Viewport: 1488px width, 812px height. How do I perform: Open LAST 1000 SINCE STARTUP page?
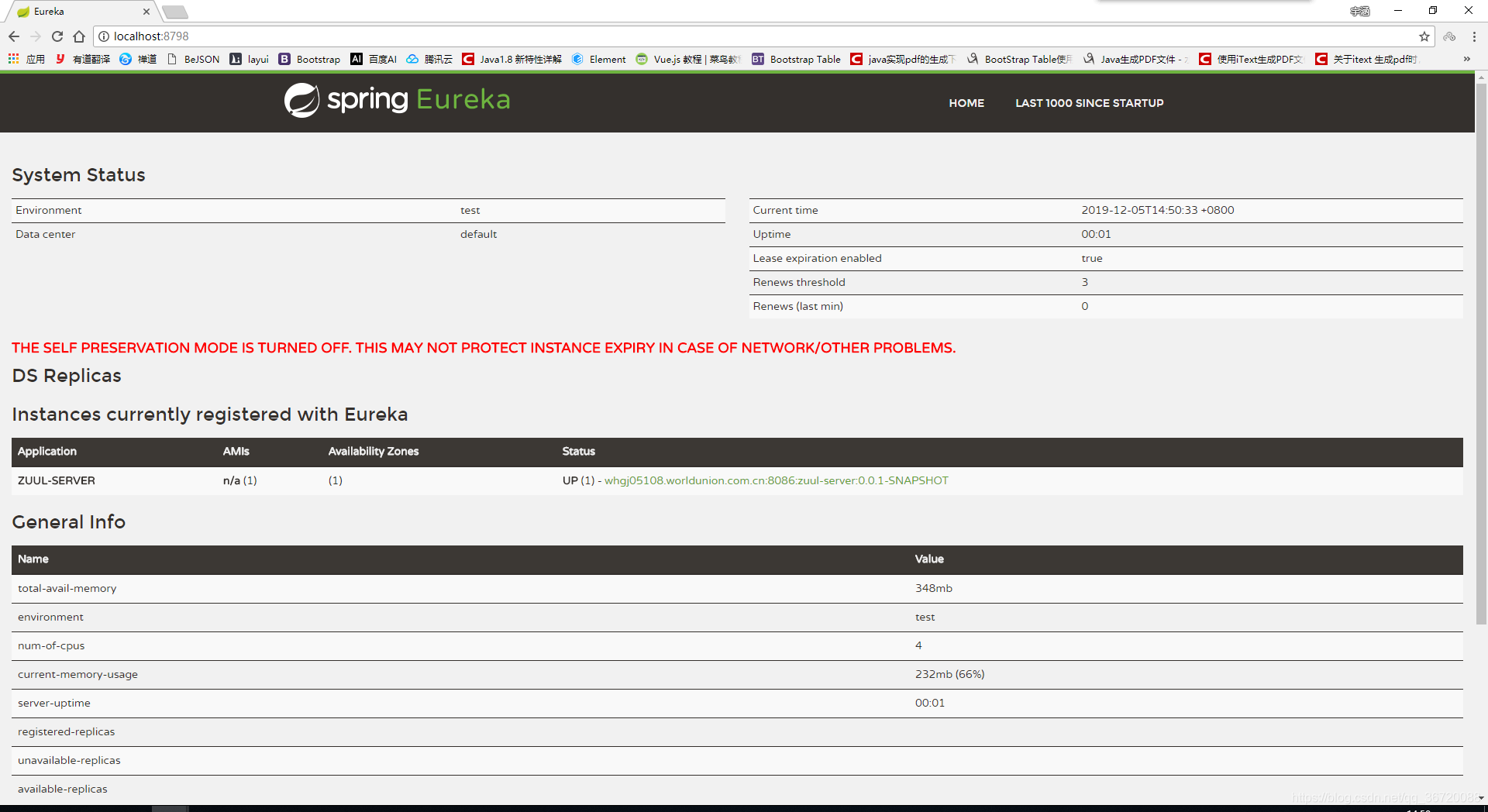[1089, 103]
